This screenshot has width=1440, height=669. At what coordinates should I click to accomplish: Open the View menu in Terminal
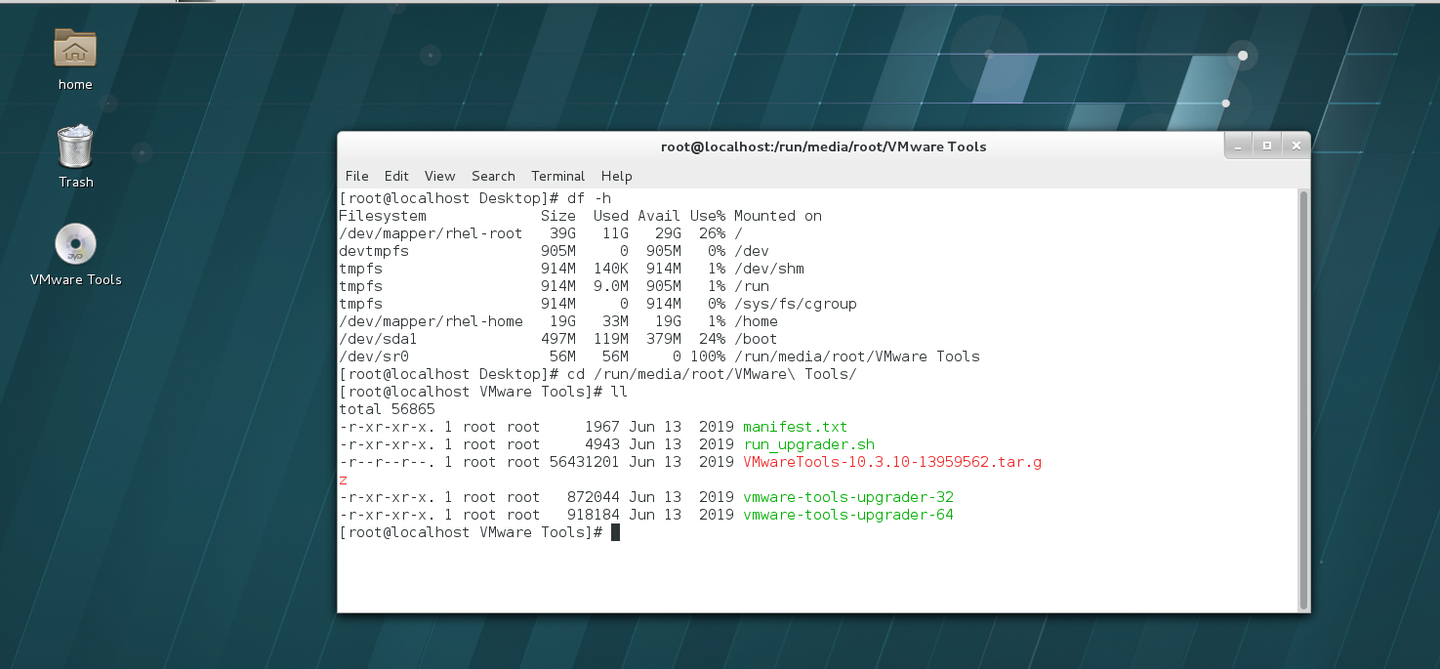pos(439,176)
